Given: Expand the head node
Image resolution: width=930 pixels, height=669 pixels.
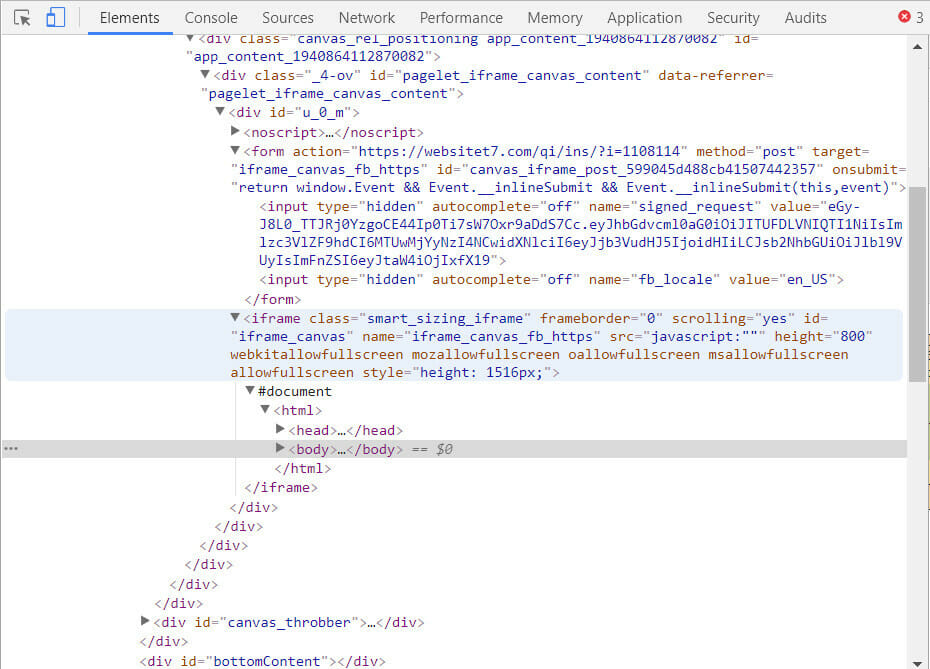Looking at the screenshot, I should tap(280, 429).
